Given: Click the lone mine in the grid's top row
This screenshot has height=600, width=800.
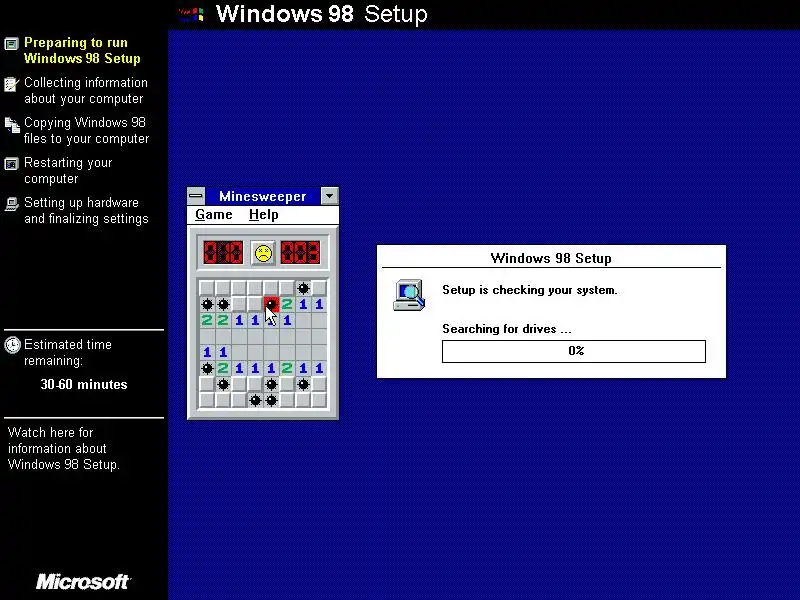Looking at the screenshot, I should (x=303, y=288).
